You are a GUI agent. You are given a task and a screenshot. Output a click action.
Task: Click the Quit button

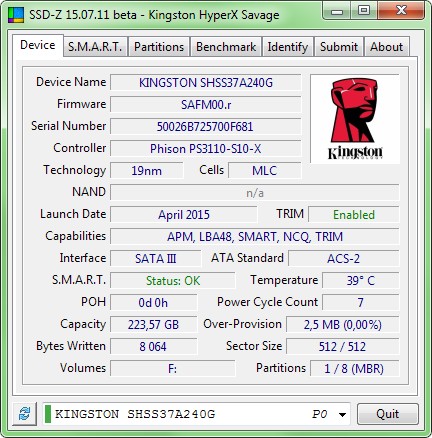[388, 414]
